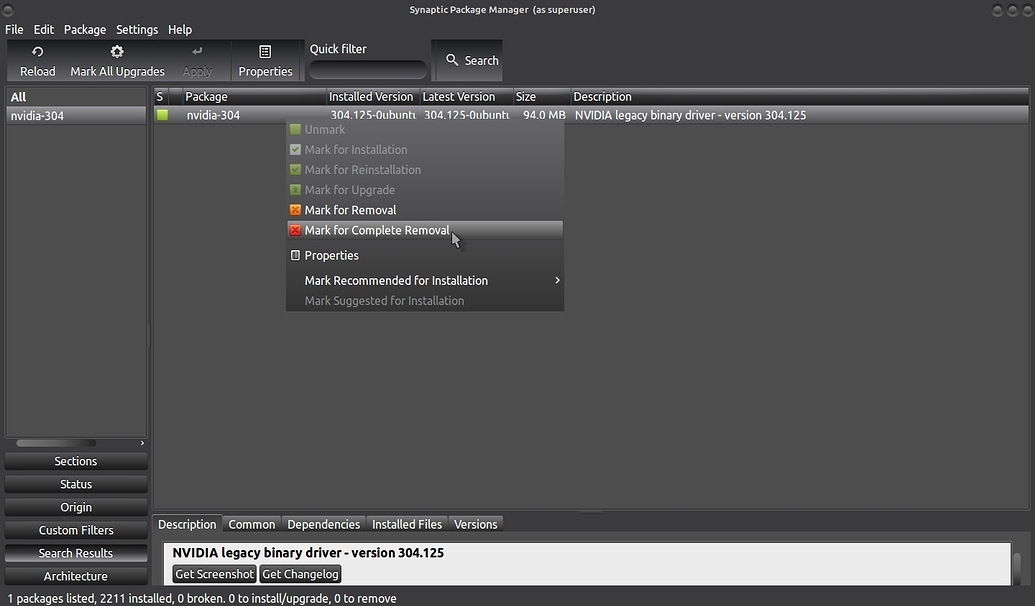Screen dimensions: 1035x606
Task: Open the Sections filter view
Action: 75,460
